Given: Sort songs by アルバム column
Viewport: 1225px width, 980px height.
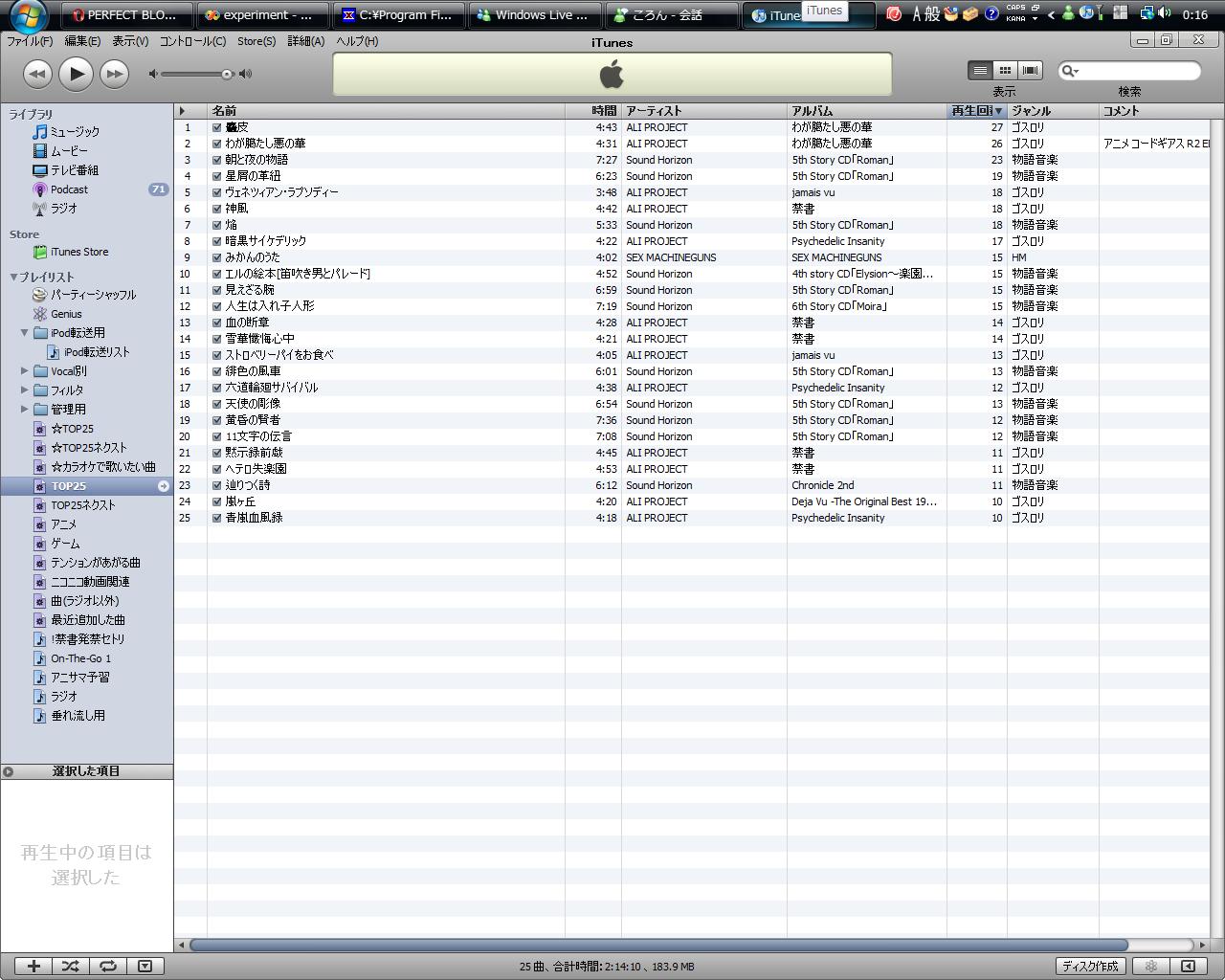Looking at the screenshot, I should 866,111.
